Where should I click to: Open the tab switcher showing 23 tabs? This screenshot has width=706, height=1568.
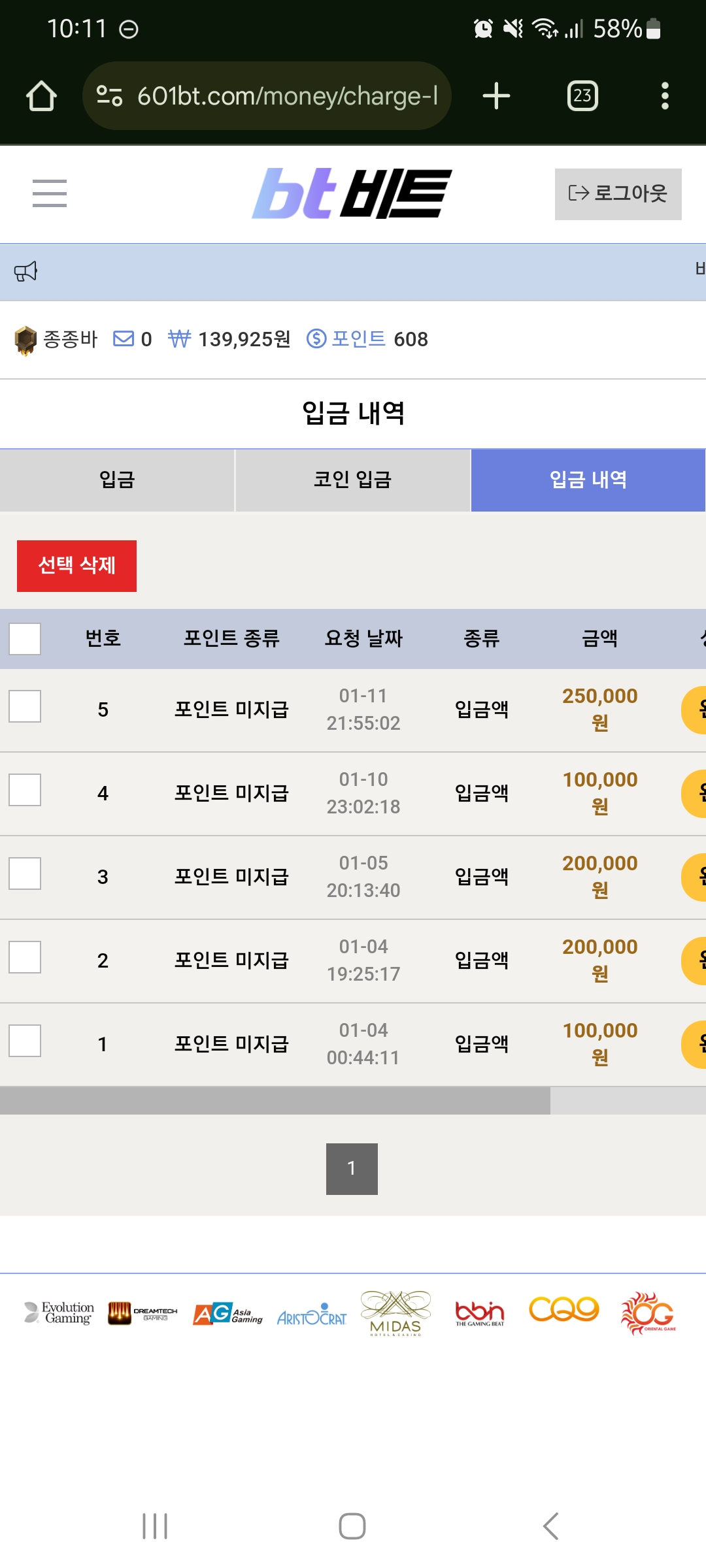582,96
